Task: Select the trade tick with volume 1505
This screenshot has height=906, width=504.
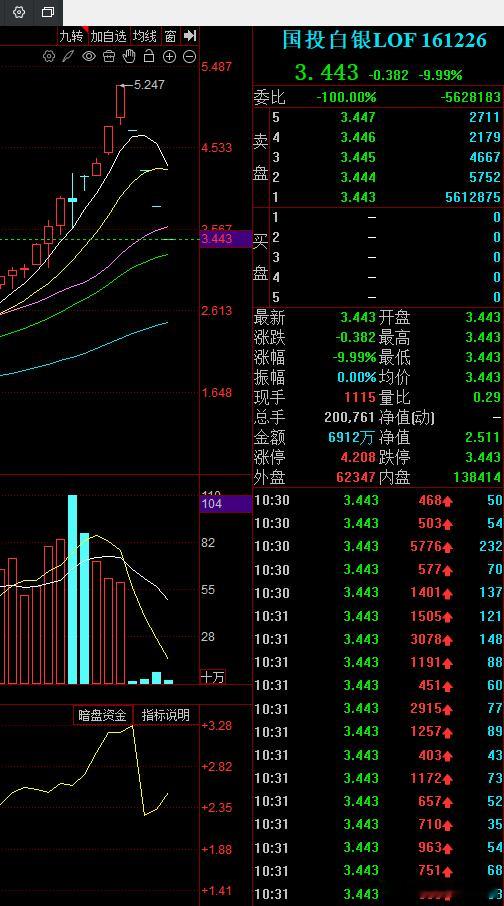Action: [x=379, y=616]
